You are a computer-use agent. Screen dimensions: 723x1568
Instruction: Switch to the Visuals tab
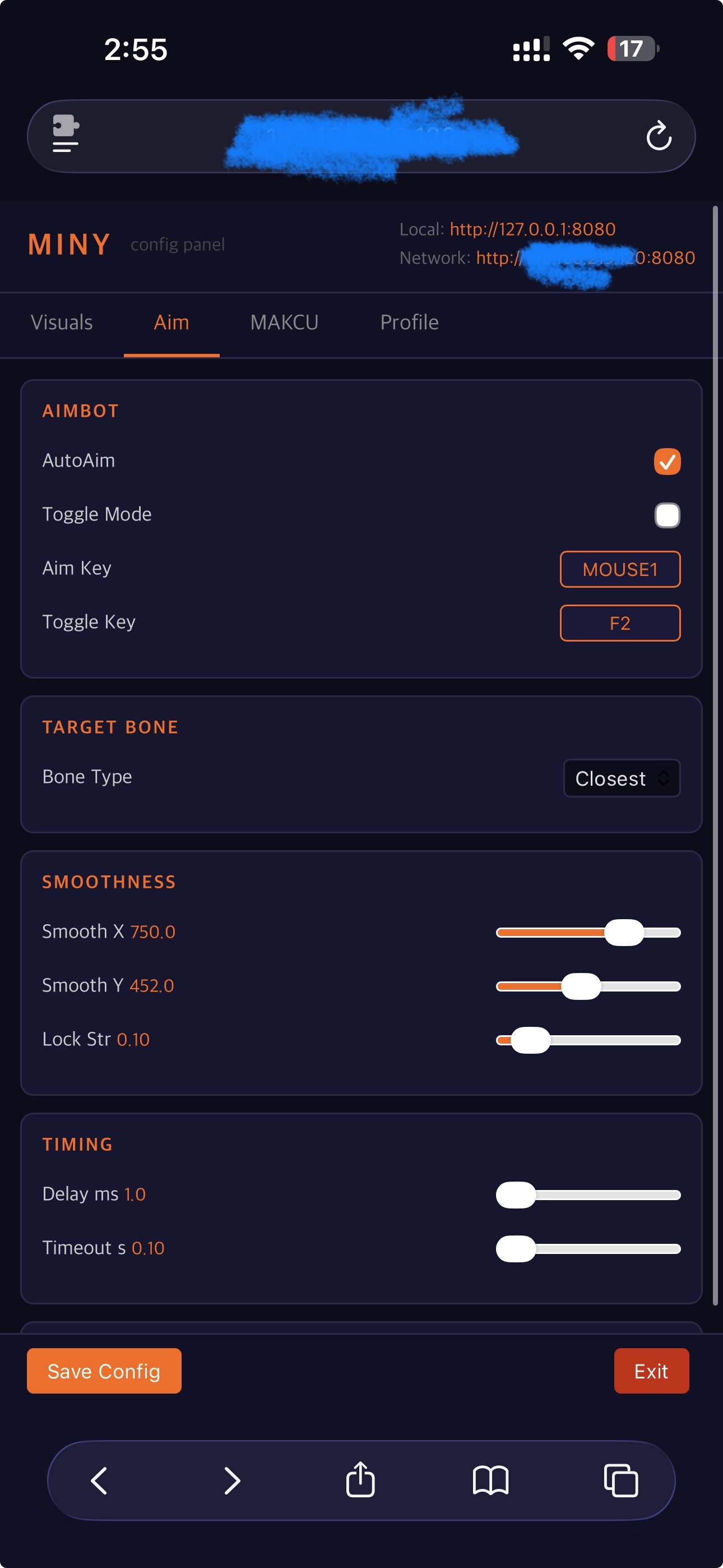(x=62, y=322)
